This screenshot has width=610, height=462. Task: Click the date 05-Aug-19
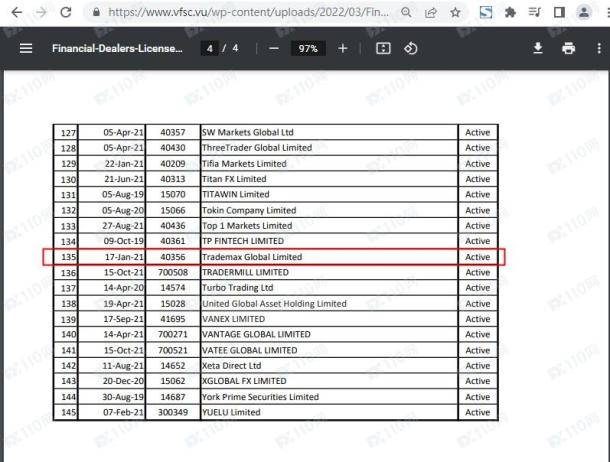click(123, 194)
